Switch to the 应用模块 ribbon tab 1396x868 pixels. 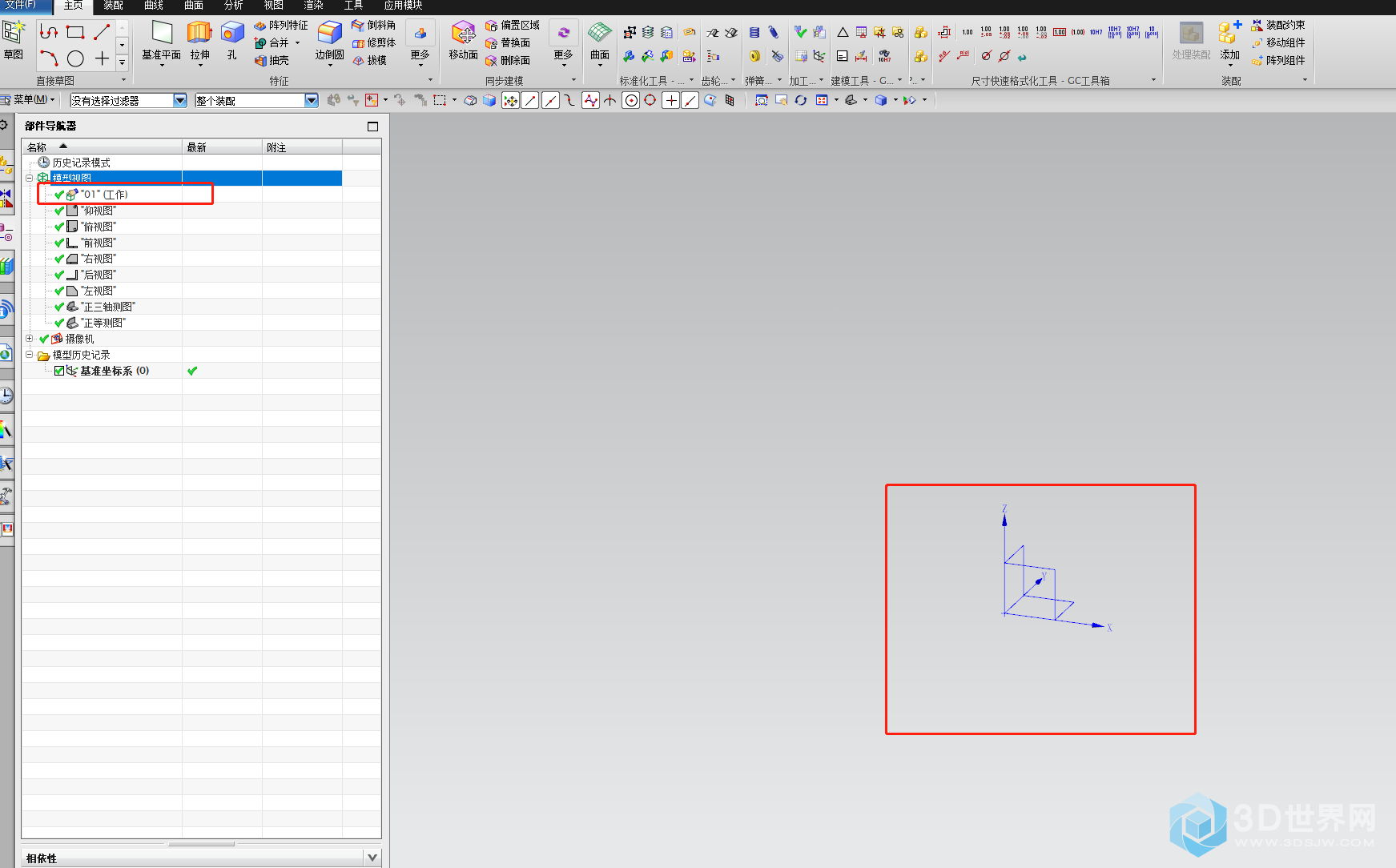click(403, 6)
